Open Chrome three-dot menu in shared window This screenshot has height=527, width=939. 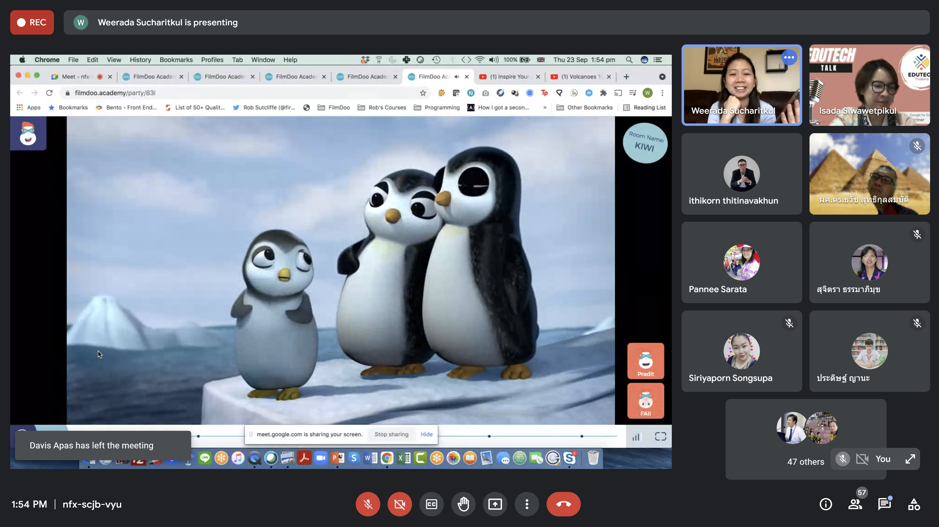(x=662, y=93)
